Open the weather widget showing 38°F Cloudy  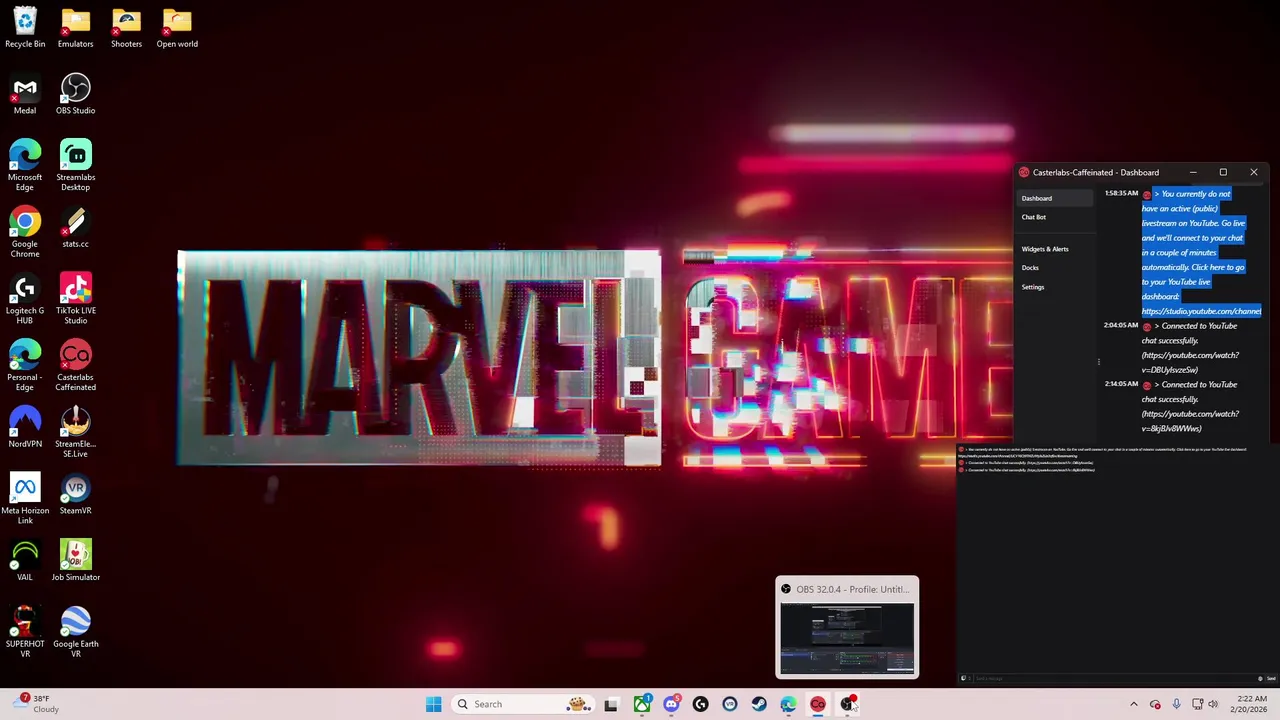click(38, 704)
